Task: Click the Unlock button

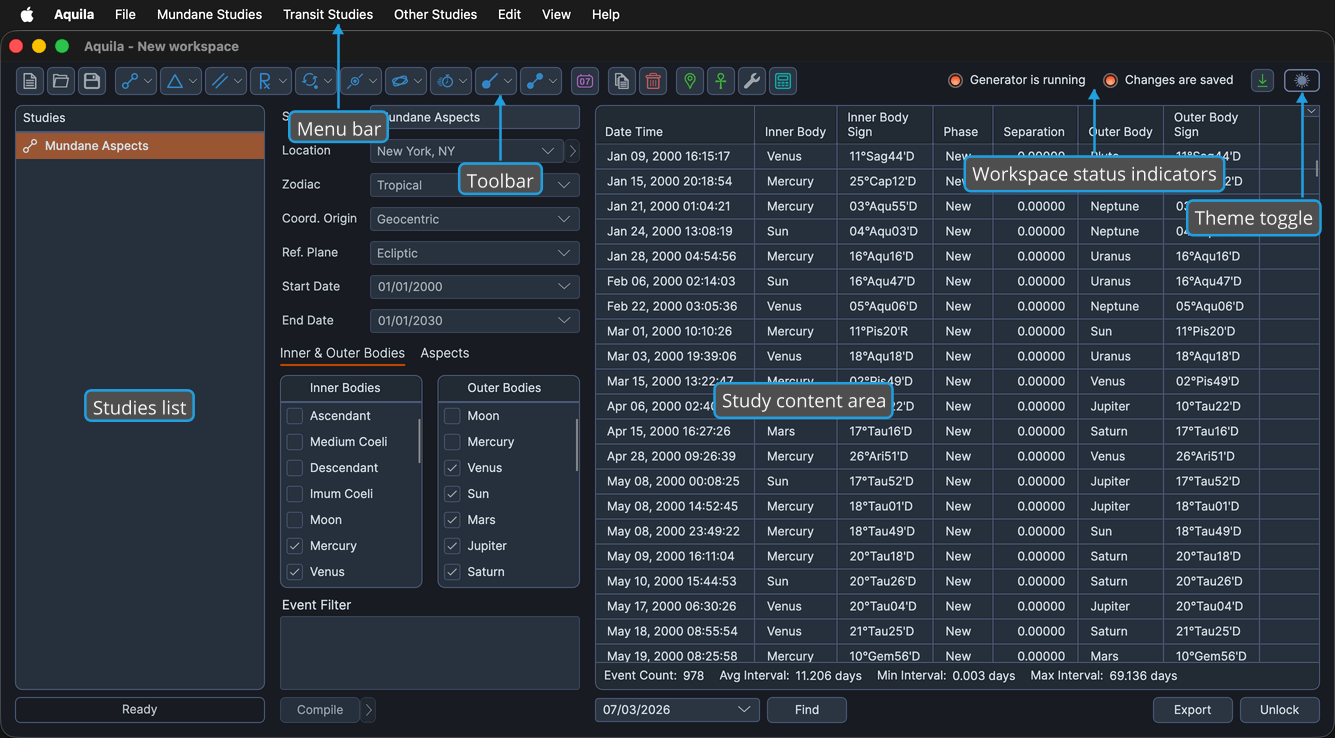Action: [x=1279, y=710]
